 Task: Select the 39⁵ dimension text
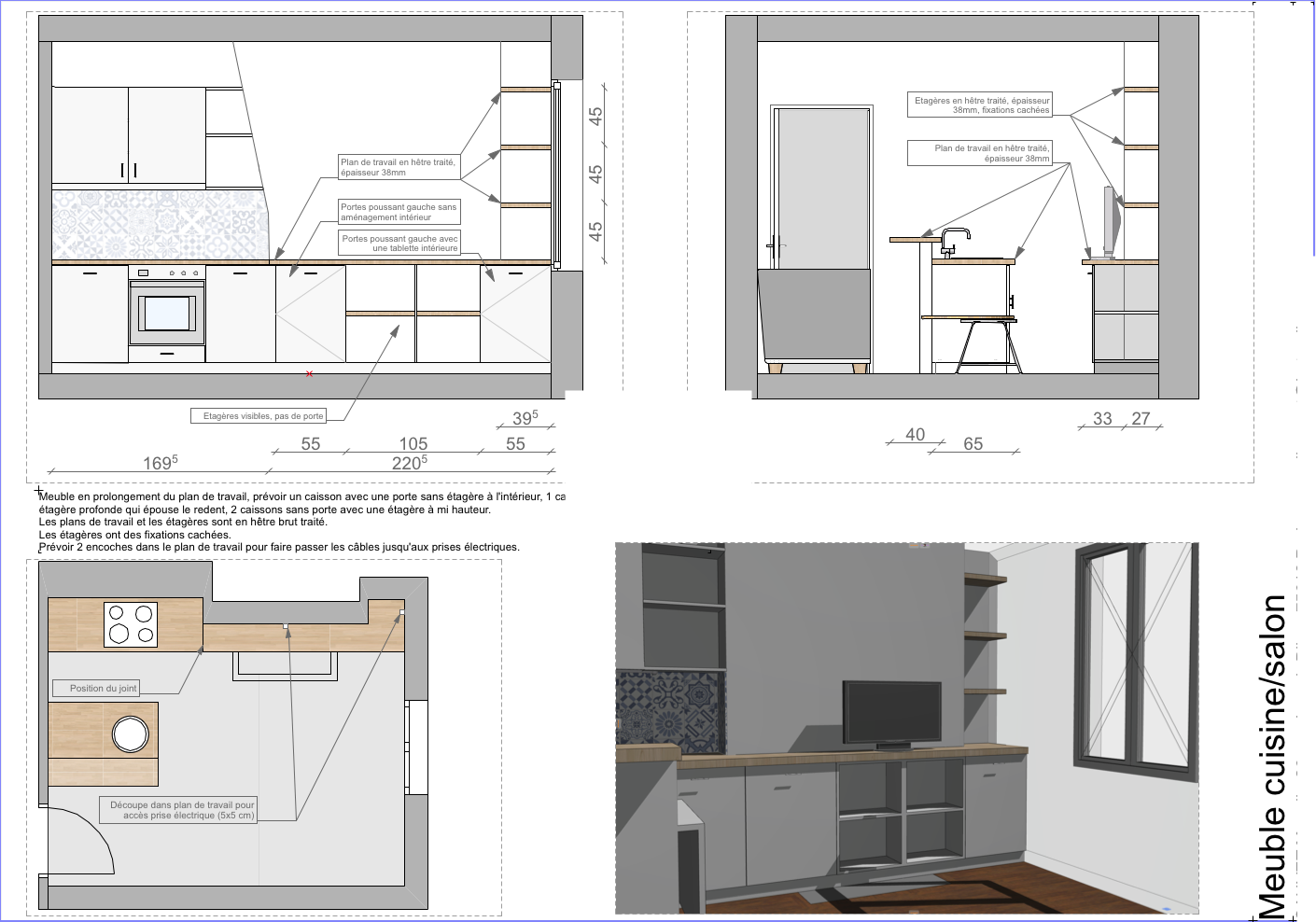tap(525, 418)
